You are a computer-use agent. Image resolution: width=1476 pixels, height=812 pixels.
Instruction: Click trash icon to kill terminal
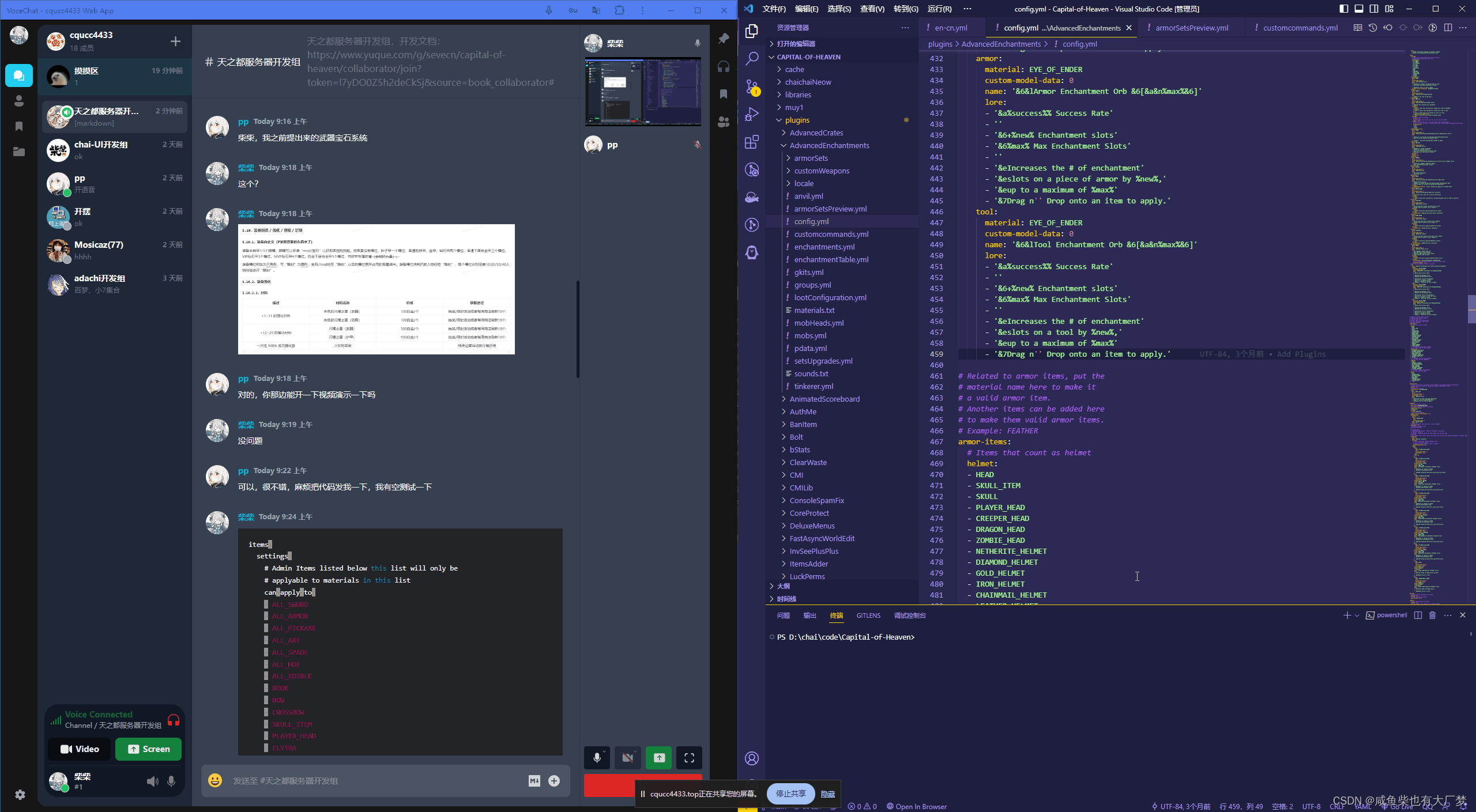coord(1432,615)
